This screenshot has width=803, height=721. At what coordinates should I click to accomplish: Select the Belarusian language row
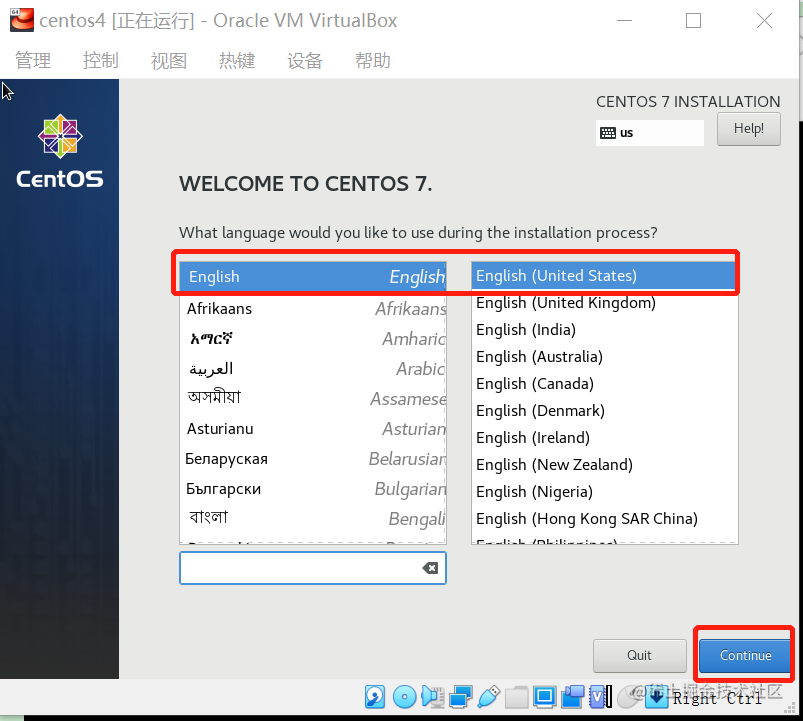pyautogui.click(x=313, y=459)
